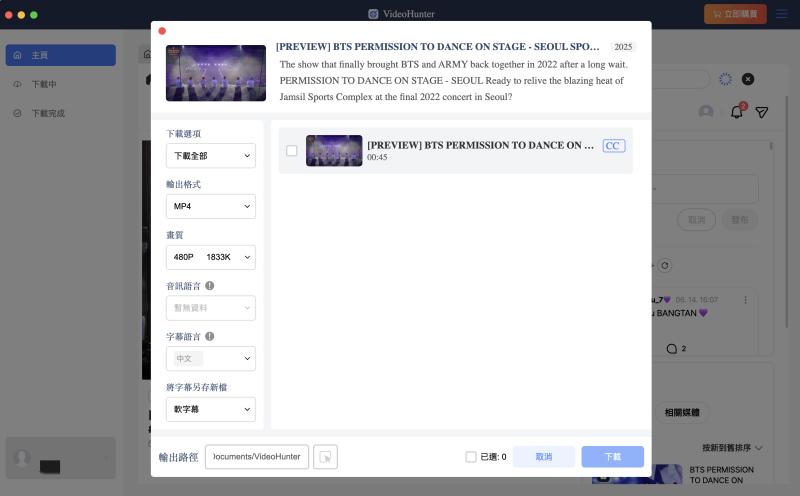Click the comment bubble icon with 2

[x=671, y=349]
